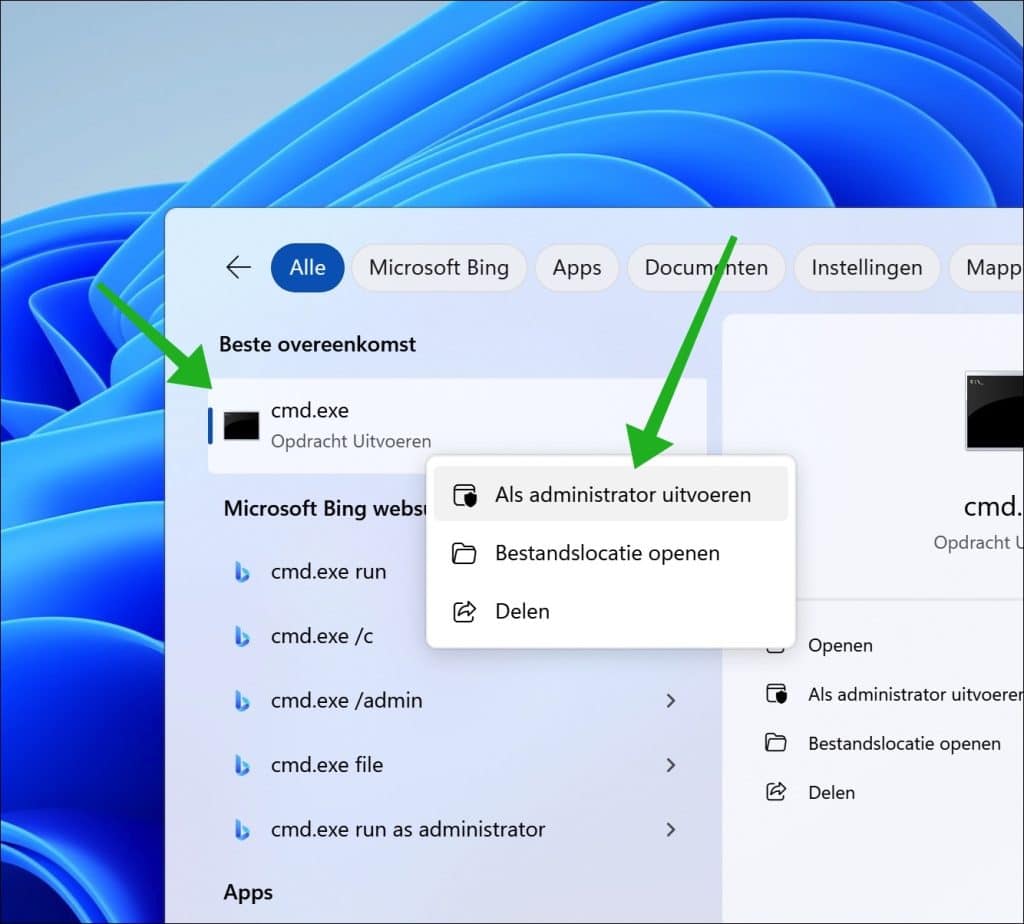
Task: Select the Alle filter tab
Action: pyautogui.click(x=308, y=268)
